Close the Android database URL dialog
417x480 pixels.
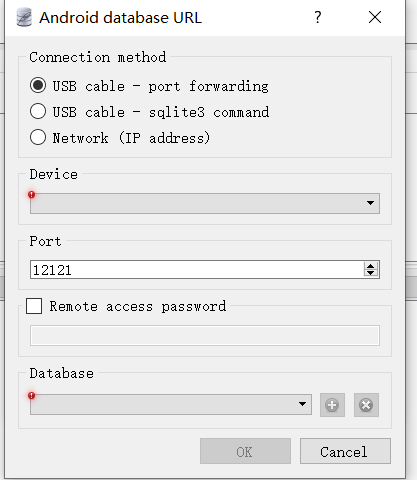(x=375, y=17)
